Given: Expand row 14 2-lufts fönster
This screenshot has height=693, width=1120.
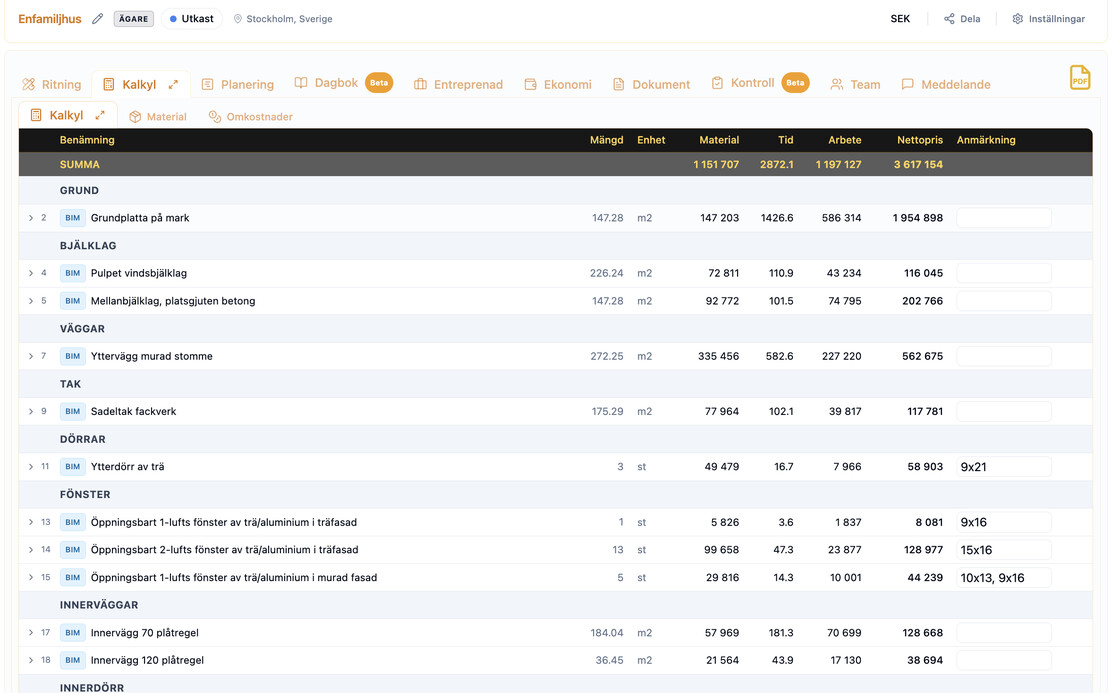Looking at the screenshot, I should coord(31,549).
